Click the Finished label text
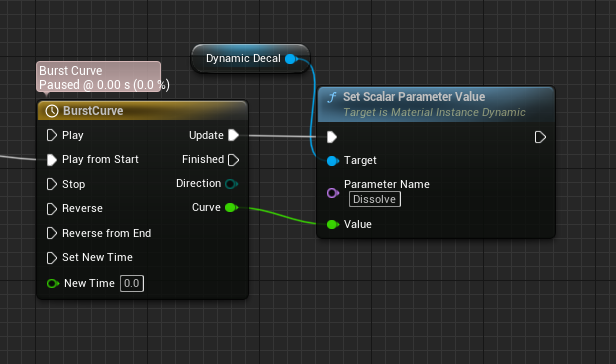 203,159
